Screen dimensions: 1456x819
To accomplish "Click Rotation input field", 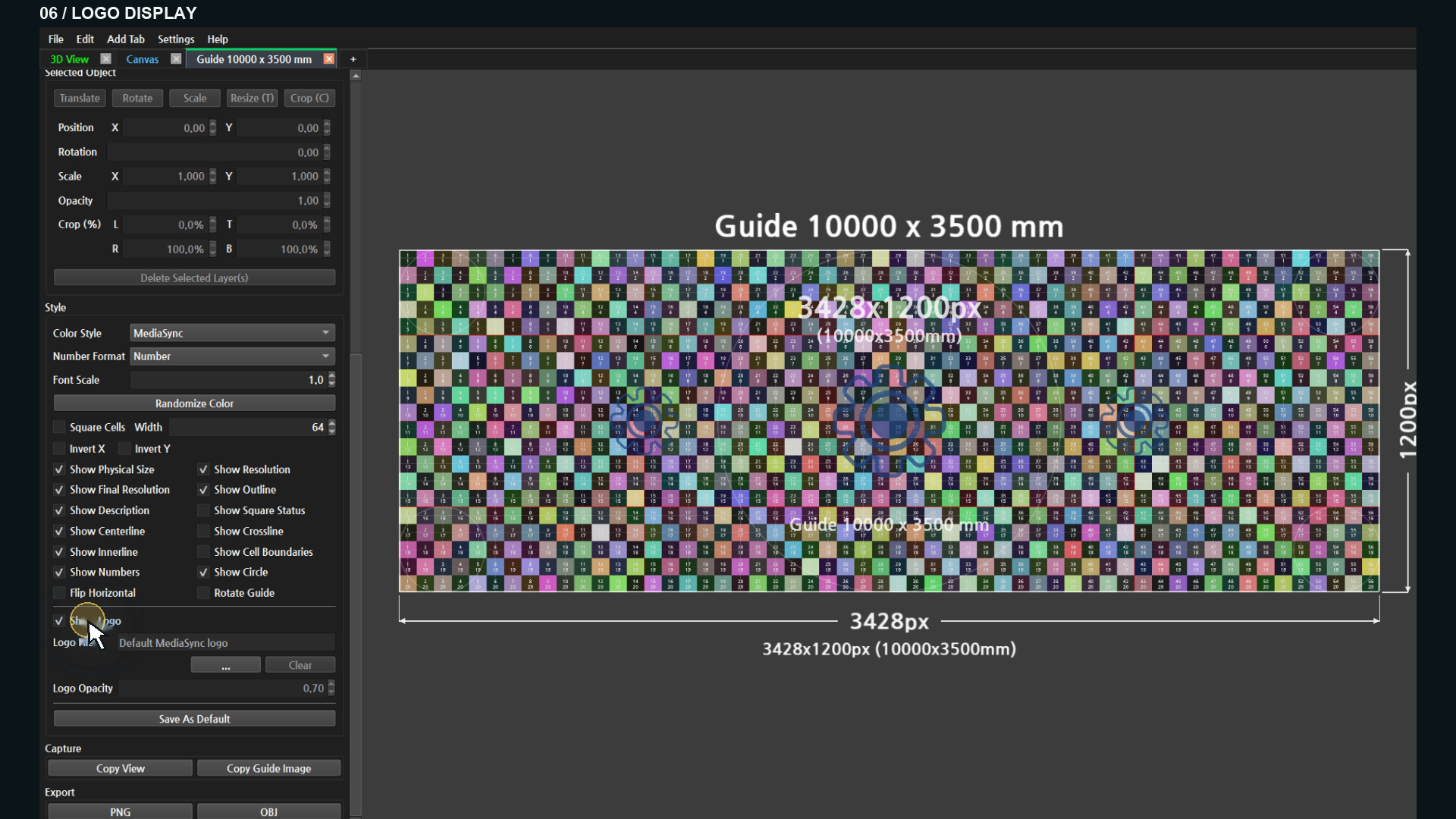I will coord(215,152).
